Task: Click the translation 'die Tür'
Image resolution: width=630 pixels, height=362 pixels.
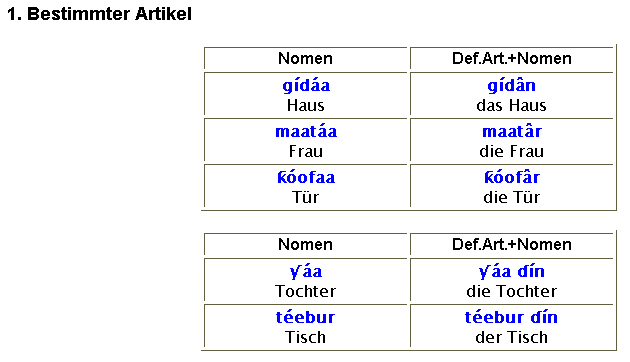Action: [x=511, y=197]
